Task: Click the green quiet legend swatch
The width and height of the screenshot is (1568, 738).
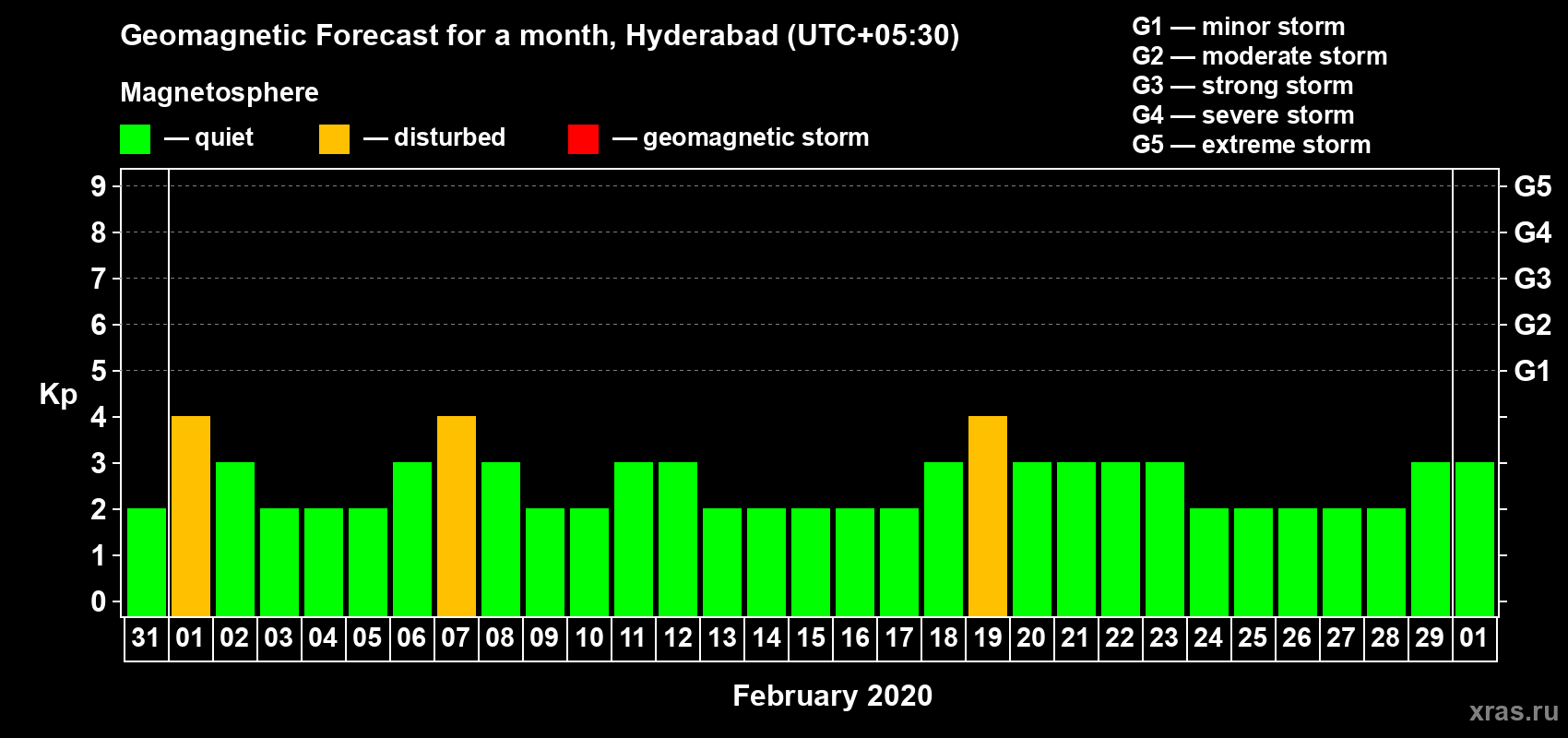Action: coord(135,139)
